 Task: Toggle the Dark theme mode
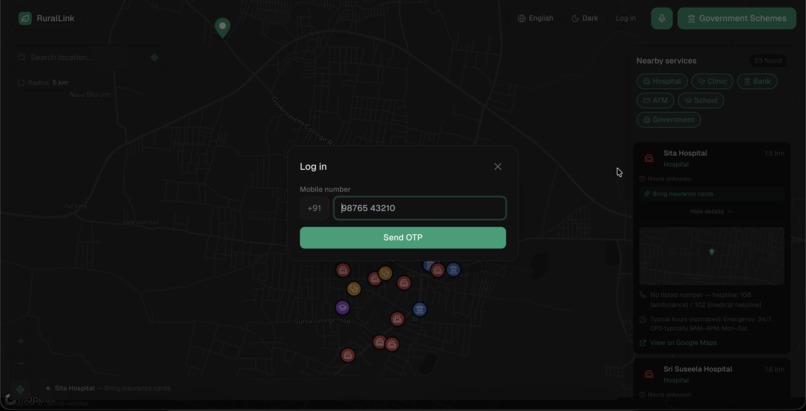click(585, 18)
